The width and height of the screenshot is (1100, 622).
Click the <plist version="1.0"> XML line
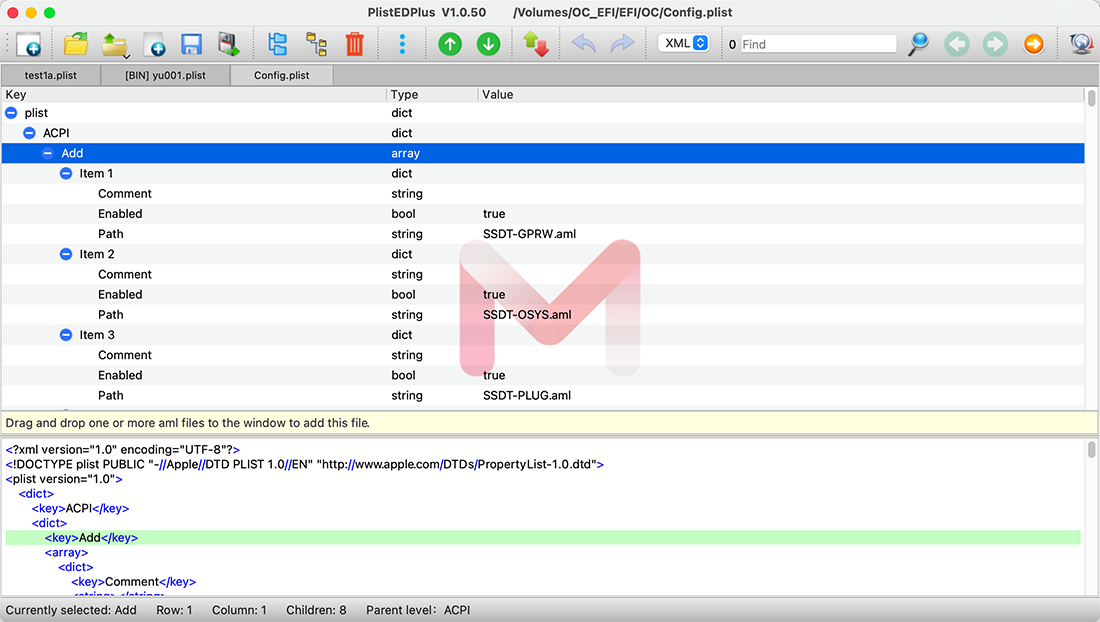64,479
